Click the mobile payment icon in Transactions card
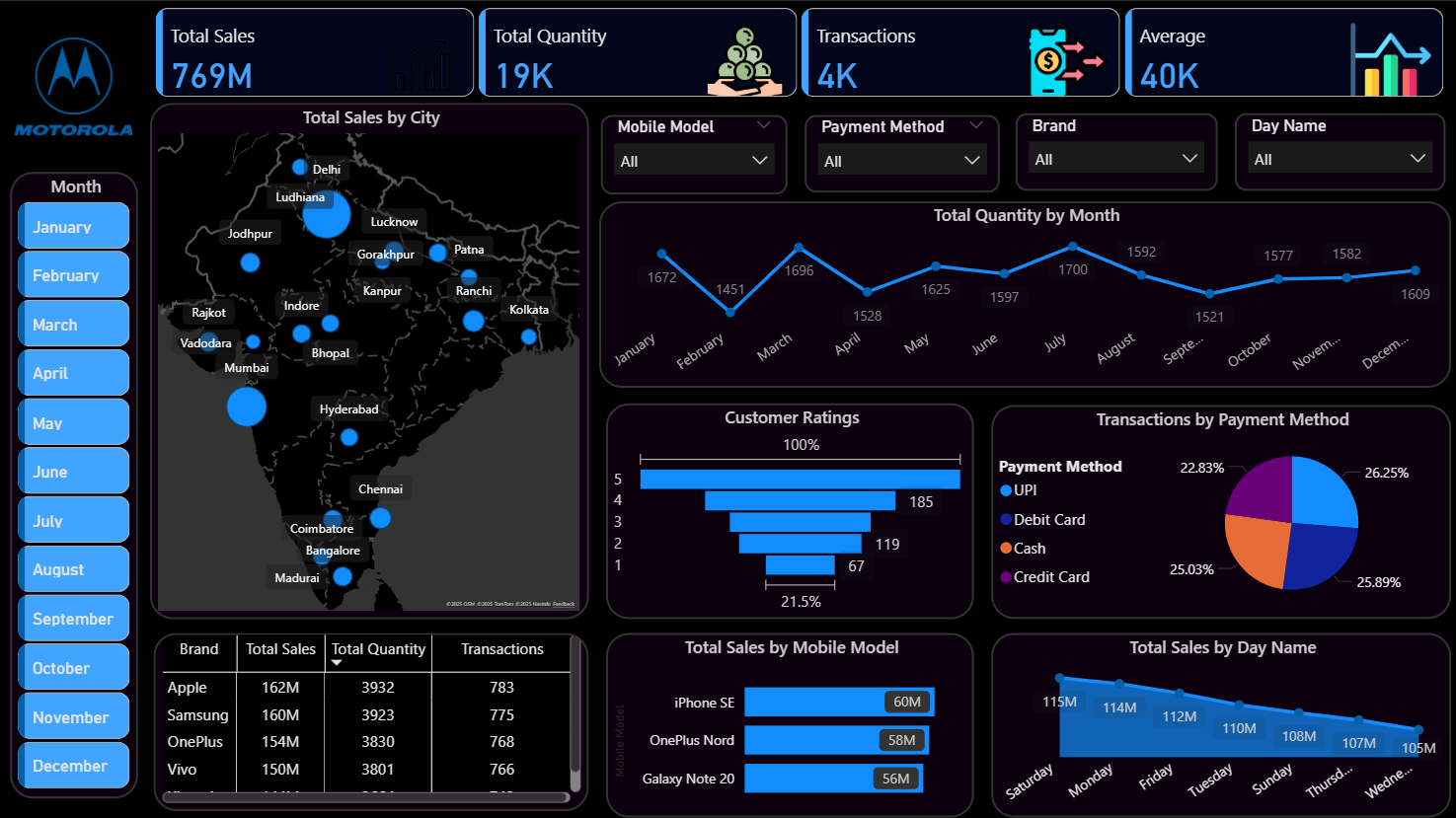1456x818 pixels. 1063,62
